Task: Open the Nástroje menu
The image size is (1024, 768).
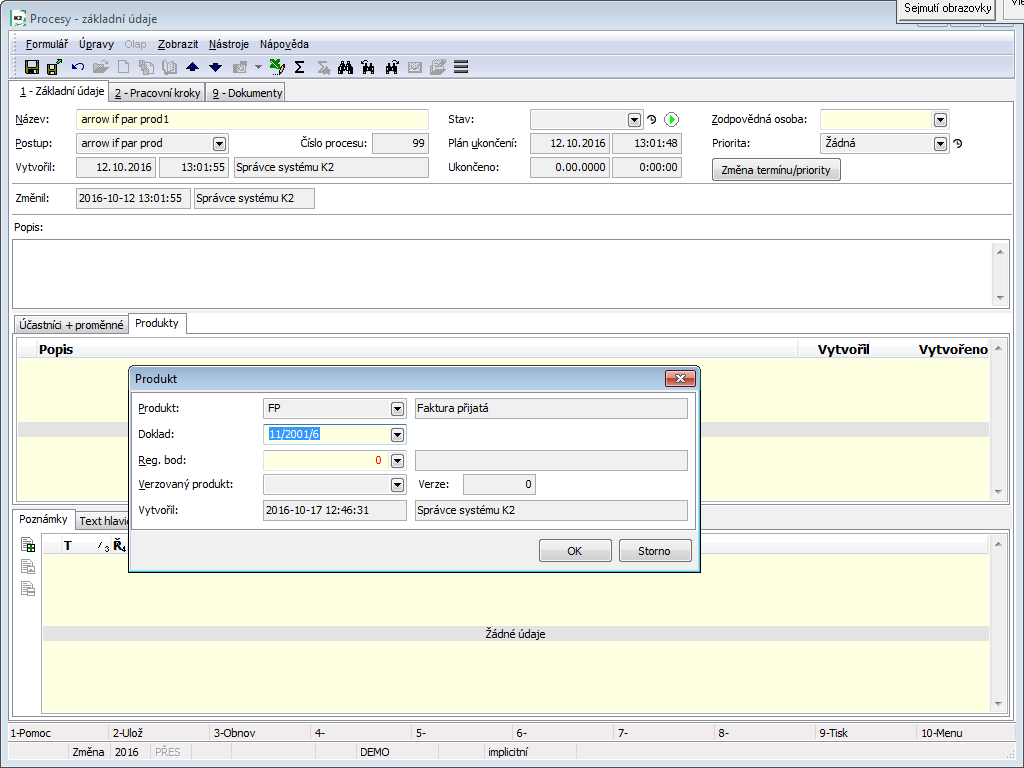Action: coord(229,44)
